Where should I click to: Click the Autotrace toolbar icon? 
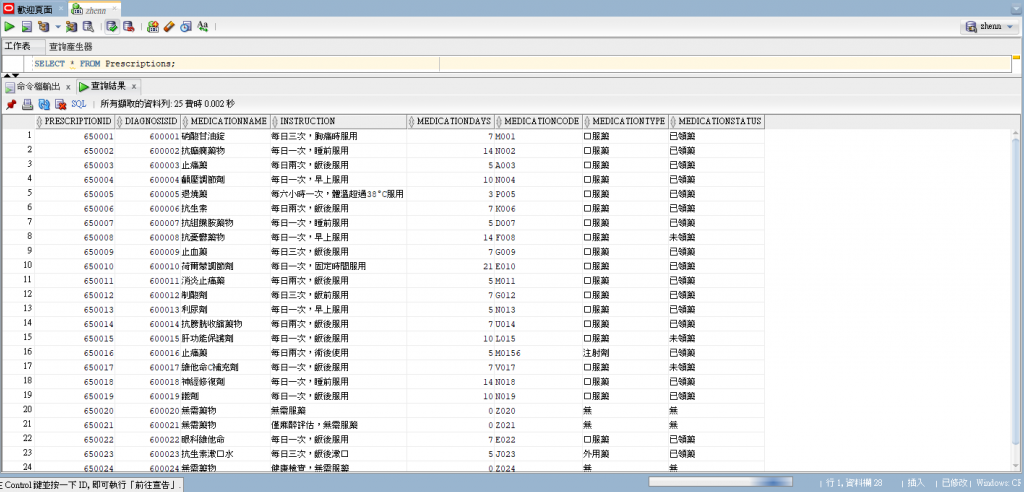coord(71,27)
